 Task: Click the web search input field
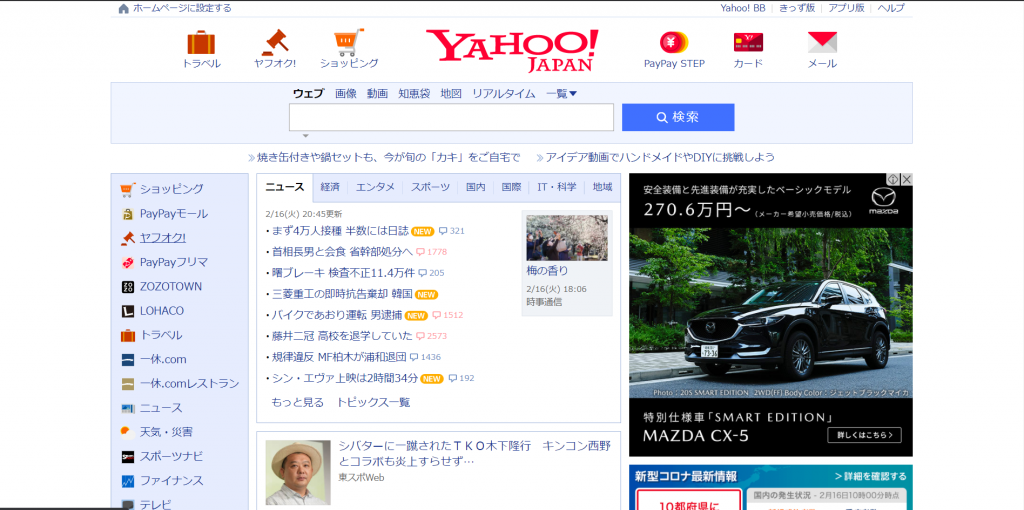point(451,118)
